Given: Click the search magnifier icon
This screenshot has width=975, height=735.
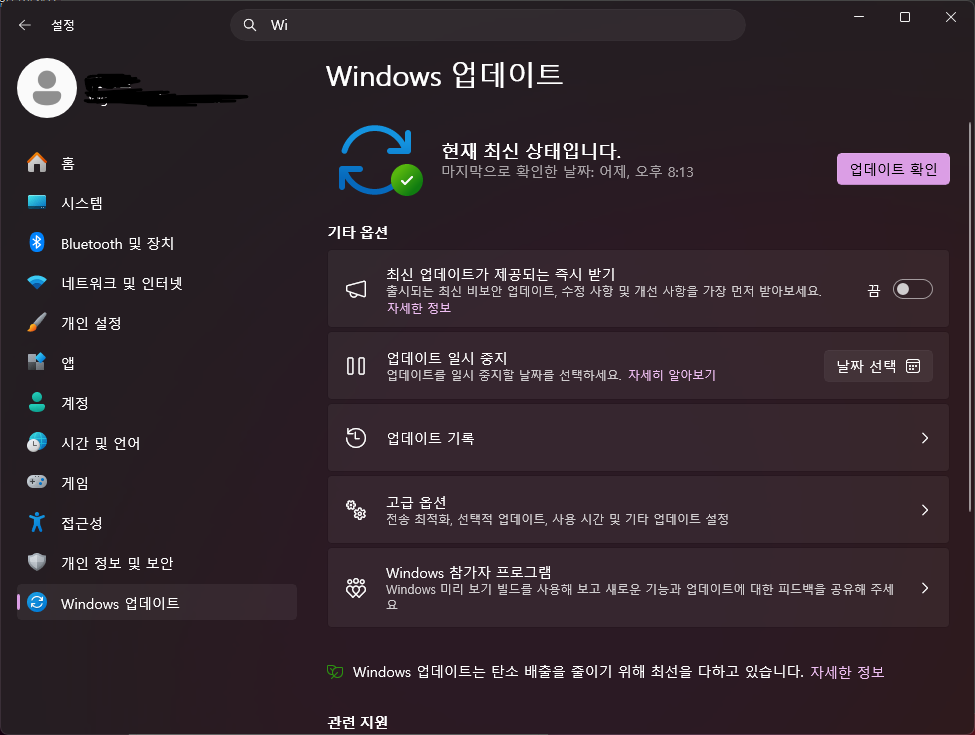Looking at the screenshot, I should tap(249, 25).
